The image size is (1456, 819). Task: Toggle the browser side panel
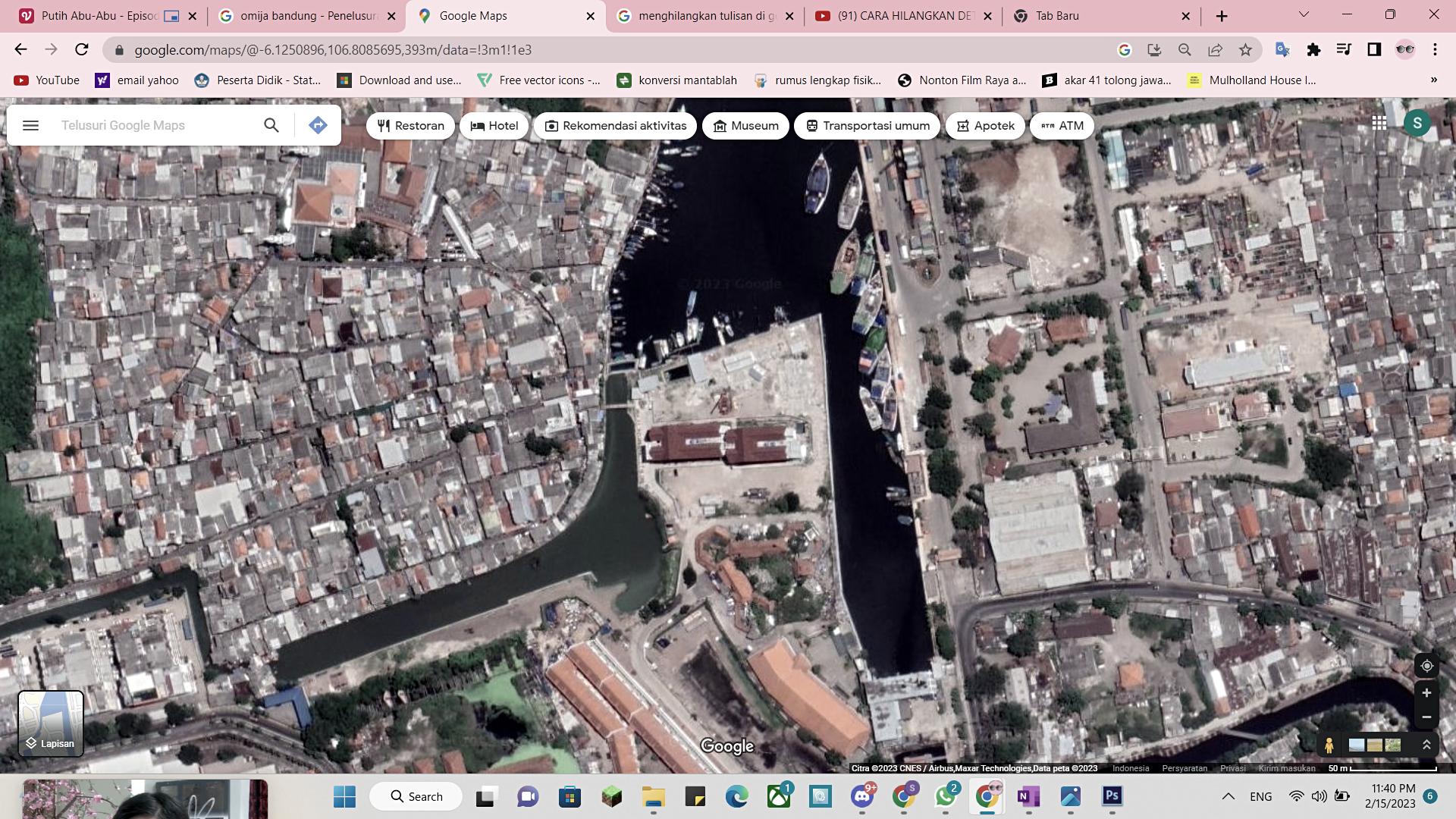click(x=1374, y=50)
